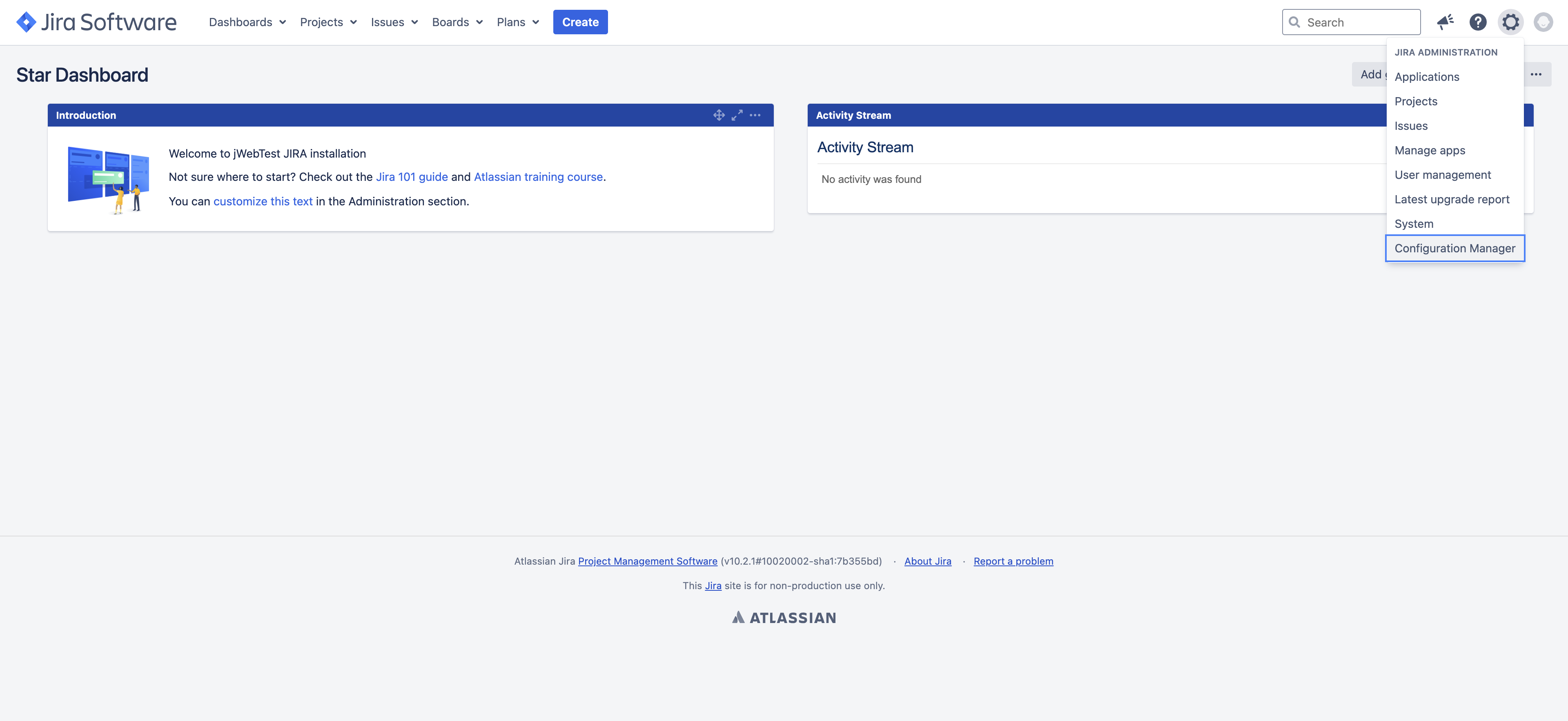Open the Atlassian training course link

[x=538, y=177]
